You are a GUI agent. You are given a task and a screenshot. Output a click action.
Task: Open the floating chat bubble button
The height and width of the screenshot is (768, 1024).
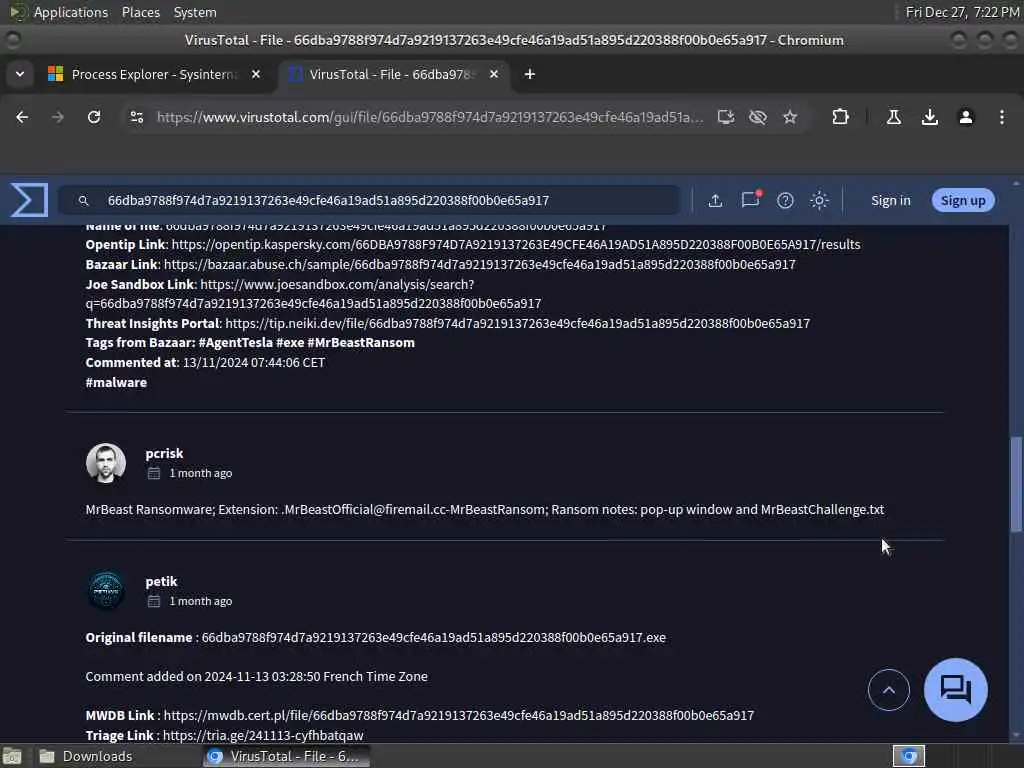(x=955, y=690)
